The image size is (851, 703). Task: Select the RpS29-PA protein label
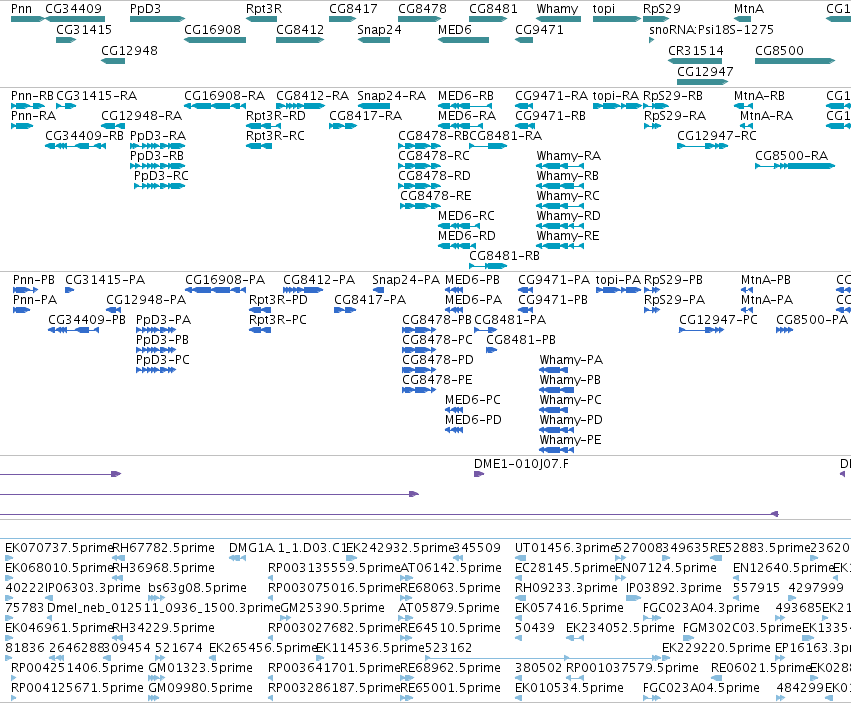pyautogui.click(x=675, y=300)
